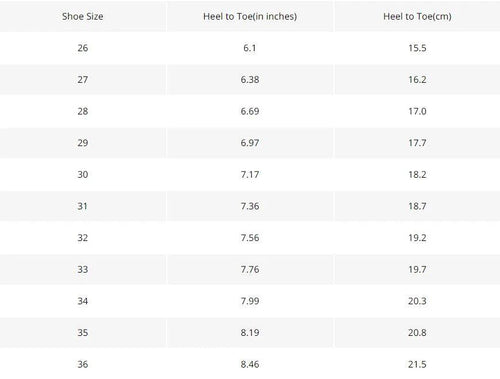500x379 pixels.
Task: Click shoe size 29 cell
Action: coord(83,143)
